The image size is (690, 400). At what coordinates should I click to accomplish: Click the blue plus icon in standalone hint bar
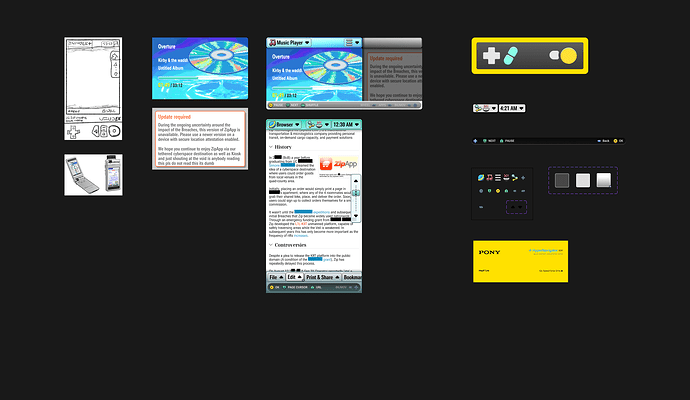tap(475, 141)
